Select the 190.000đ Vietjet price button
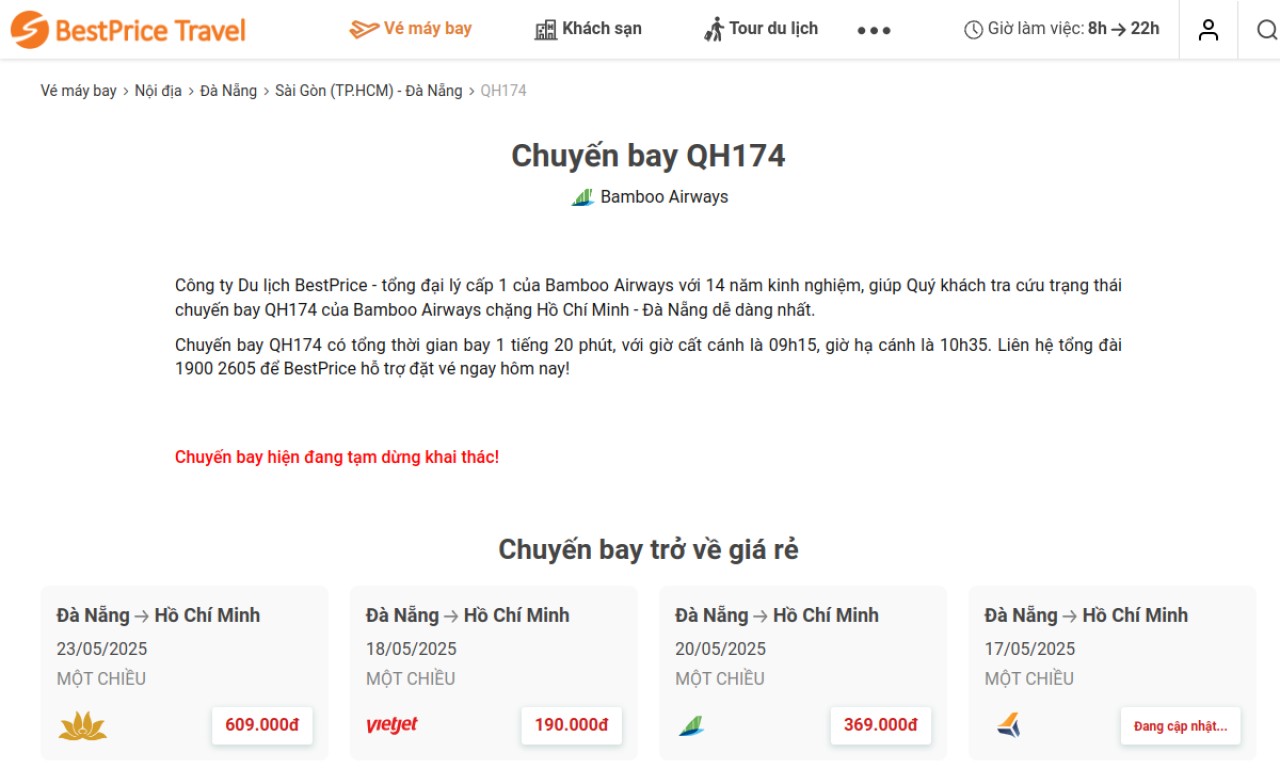The height and width of the screenshot is (768, 1280). click(571, 725)
